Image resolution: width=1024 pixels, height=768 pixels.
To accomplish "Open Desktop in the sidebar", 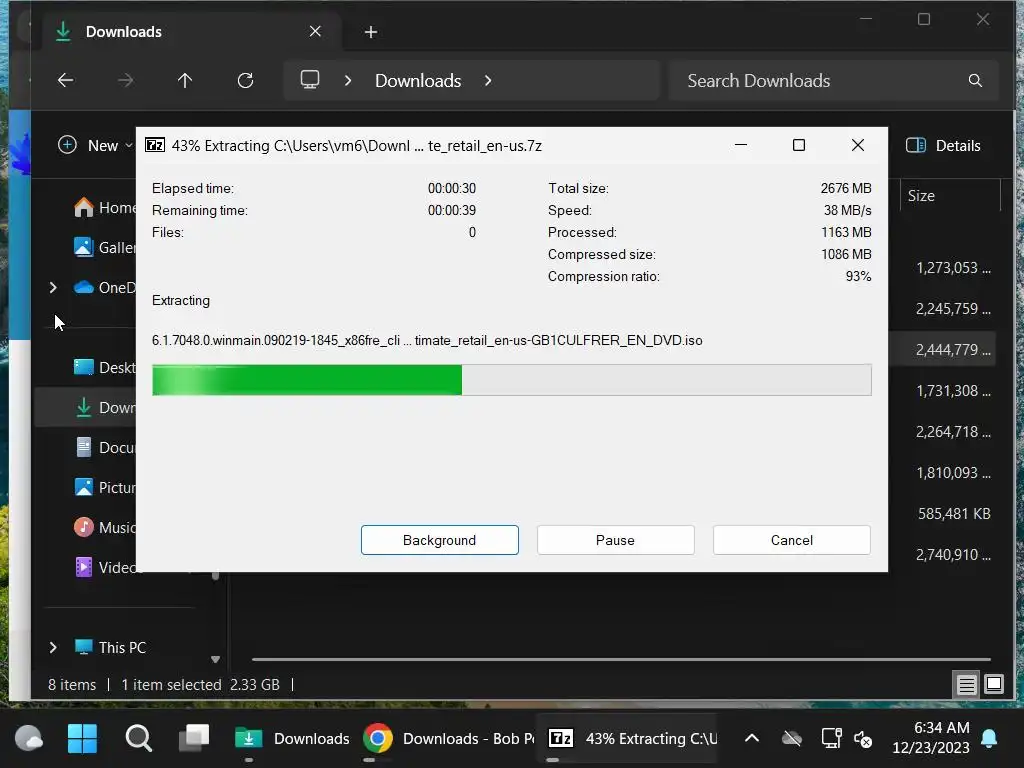I will click(104, 367).
